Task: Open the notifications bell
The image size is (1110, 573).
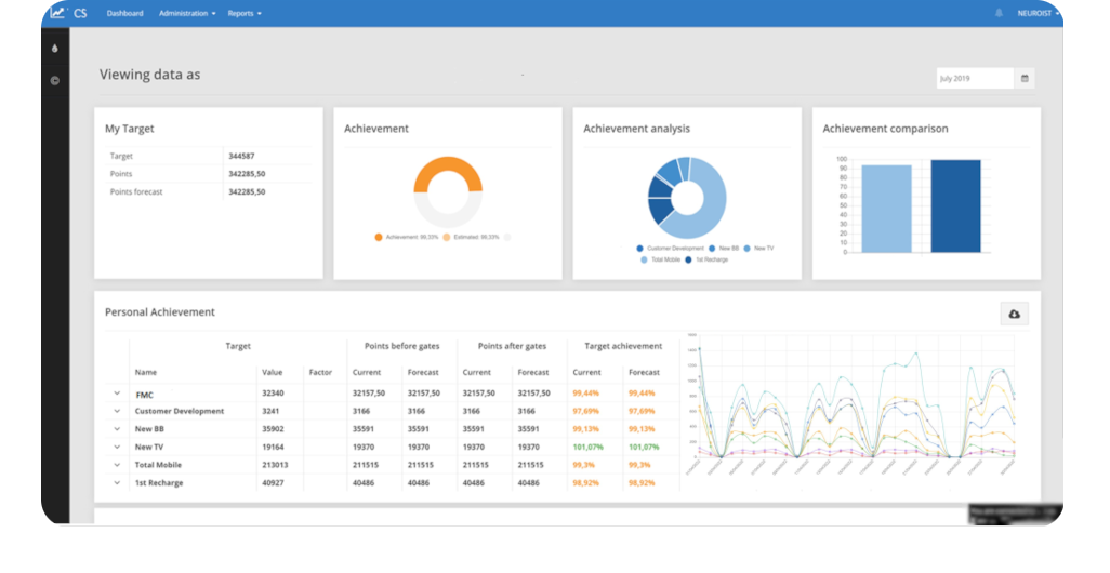Action: pos(998,13)
